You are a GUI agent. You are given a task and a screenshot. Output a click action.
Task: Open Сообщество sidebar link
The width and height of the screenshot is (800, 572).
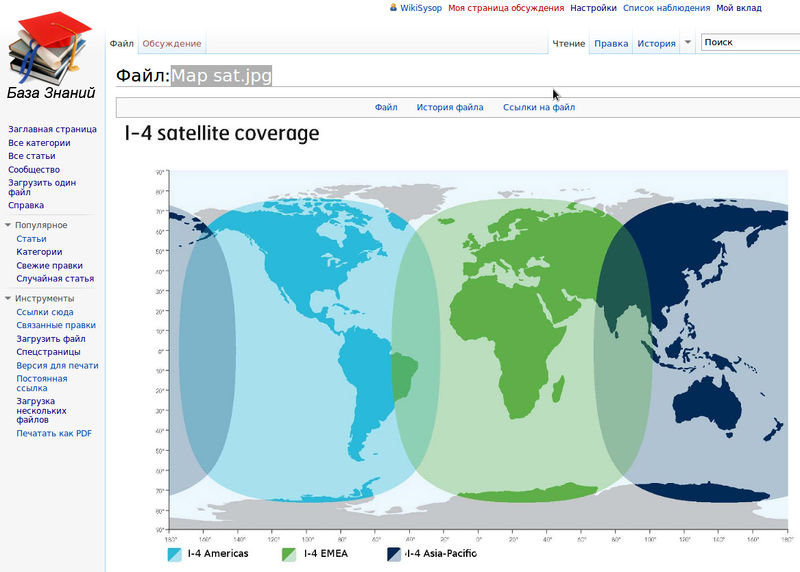[x=34, y=169]
